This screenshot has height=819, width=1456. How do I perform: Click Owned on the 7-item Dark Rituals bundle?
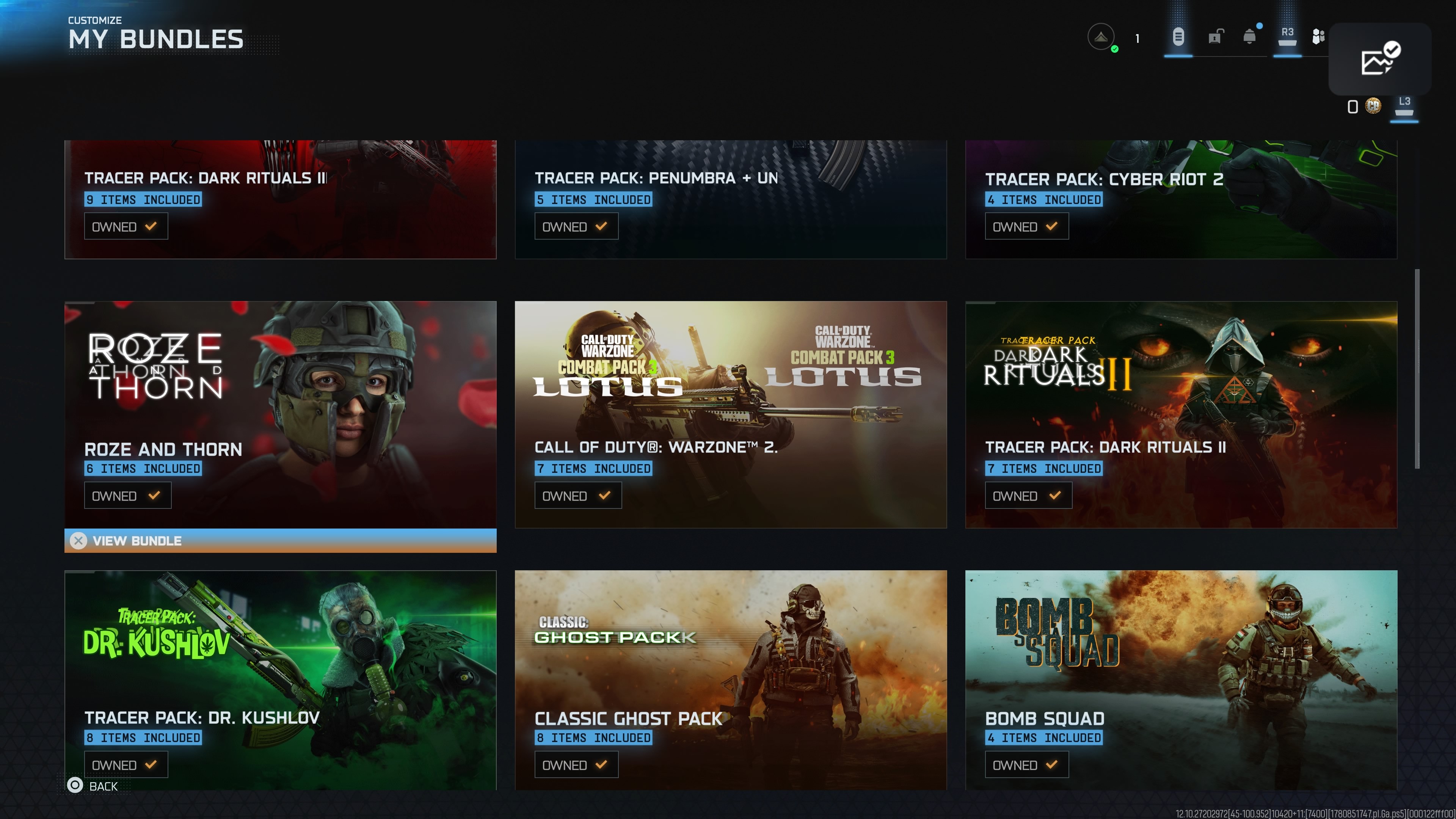1029,496
